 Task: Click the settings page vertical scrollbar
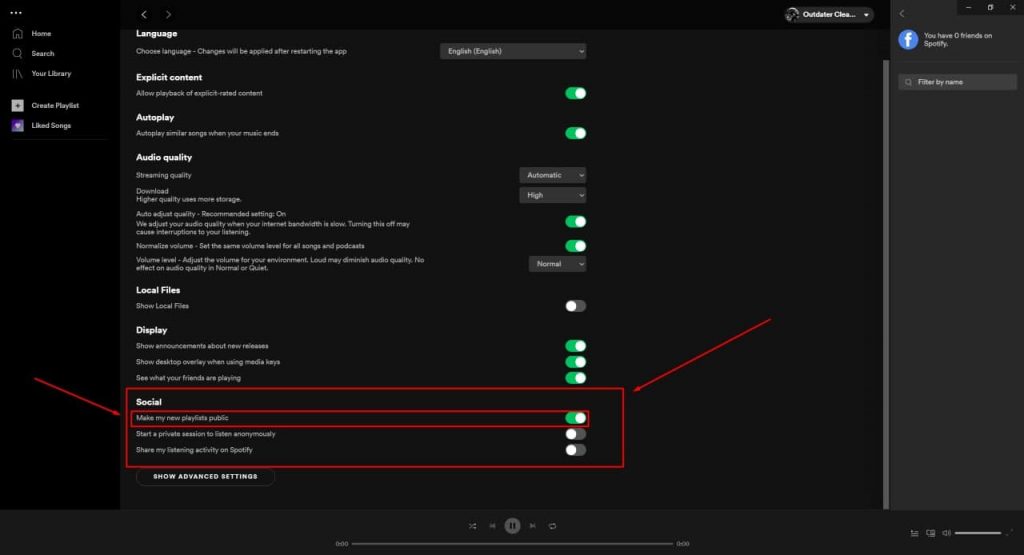click(886, 284)
